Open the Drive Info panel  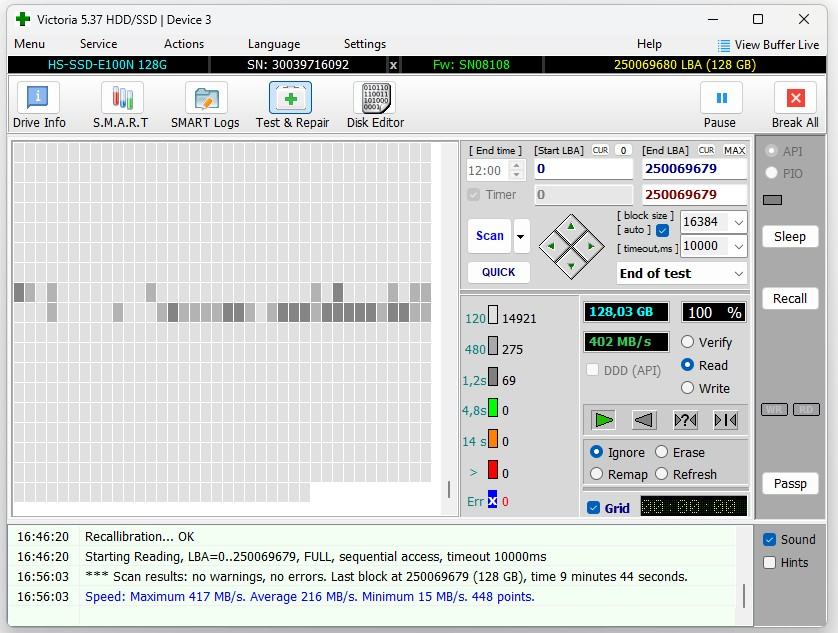pos(39,105)
